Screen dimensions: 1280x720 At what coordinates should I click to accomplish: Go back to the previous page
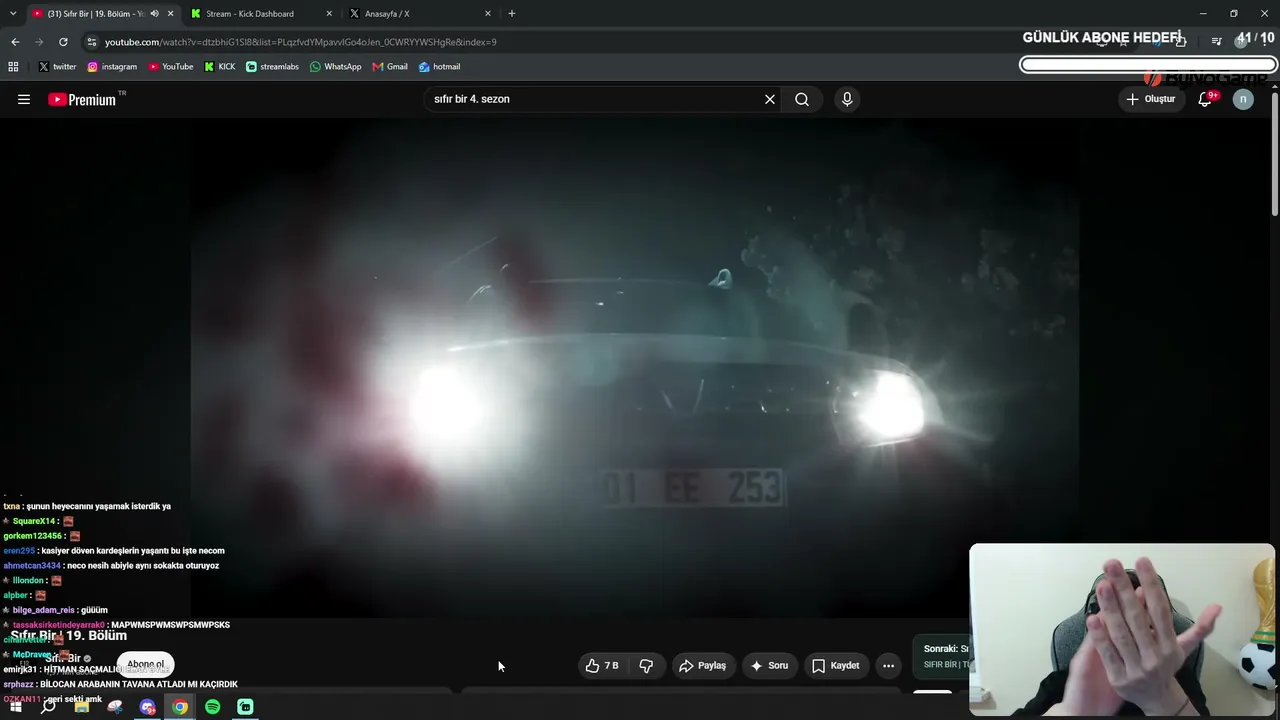[x=15, y=42]
